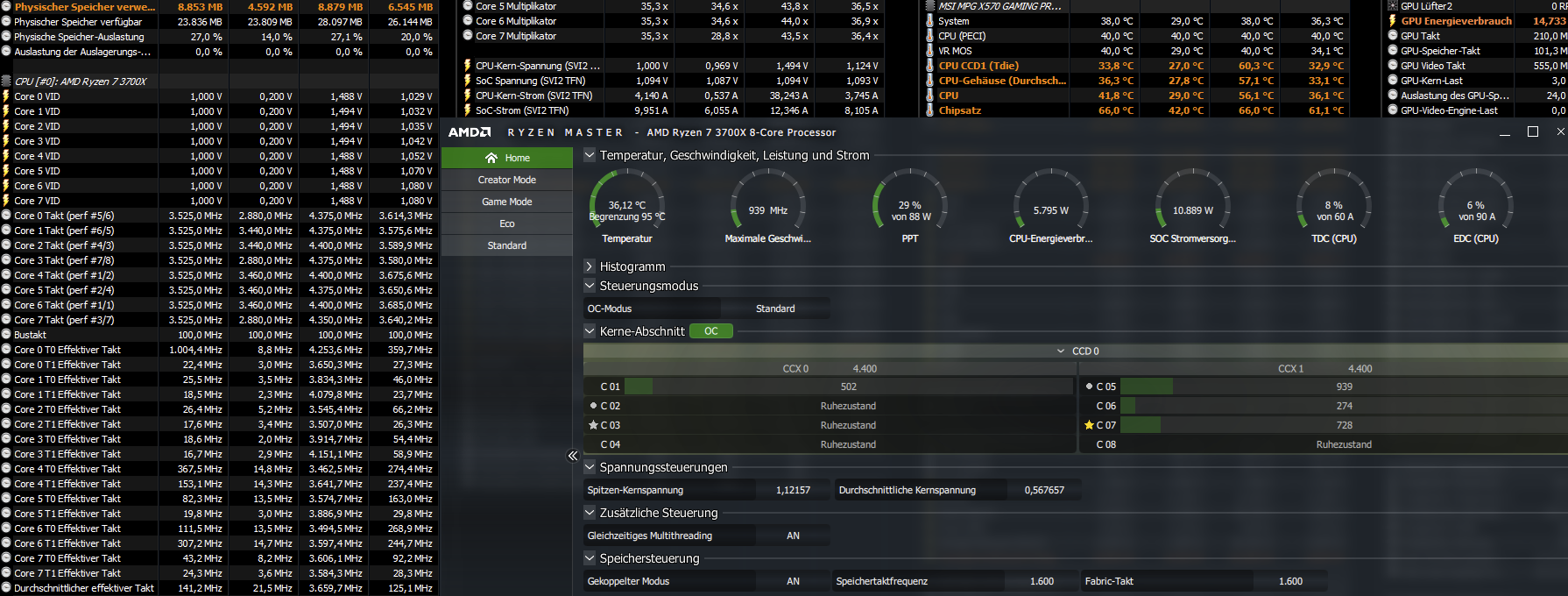This screenshot has width=1568, height=596.
Task: Click the AMD logo in Ryzen Master title
Action: 470,132
